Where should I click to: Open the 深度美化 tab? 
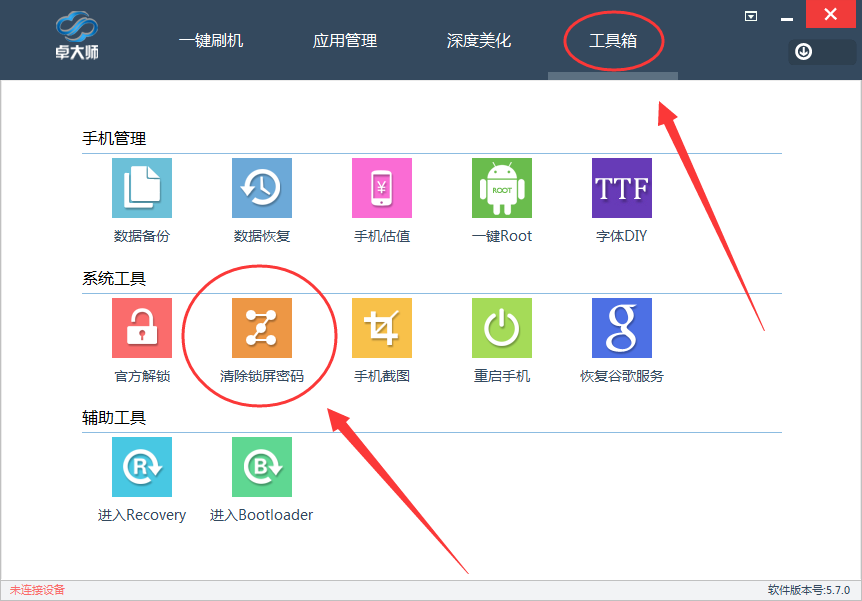tap(479, 42)
